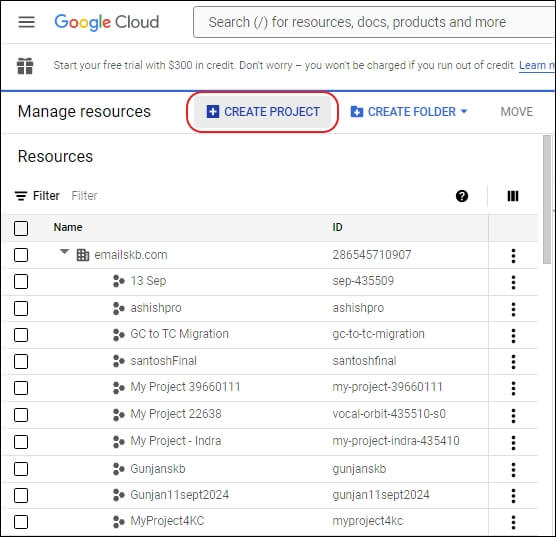
Task: Click the MOVE button
Action: tap(517, 112)
